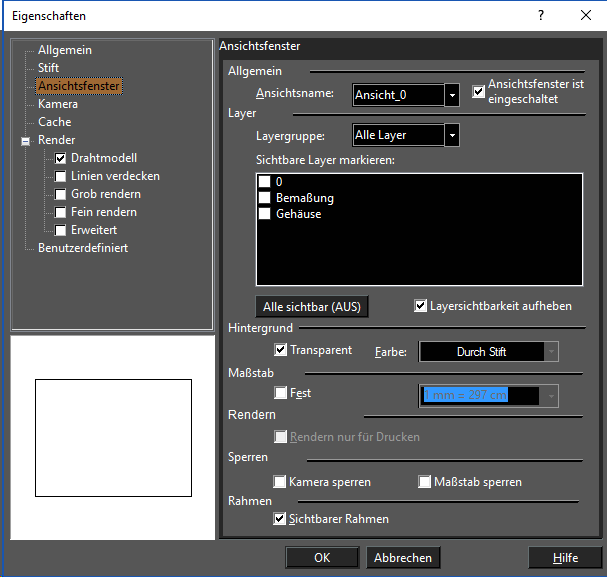This screenshot has width=607, height=577.
Task: Click the Durch Stift color field
Action: coord(482,352)
